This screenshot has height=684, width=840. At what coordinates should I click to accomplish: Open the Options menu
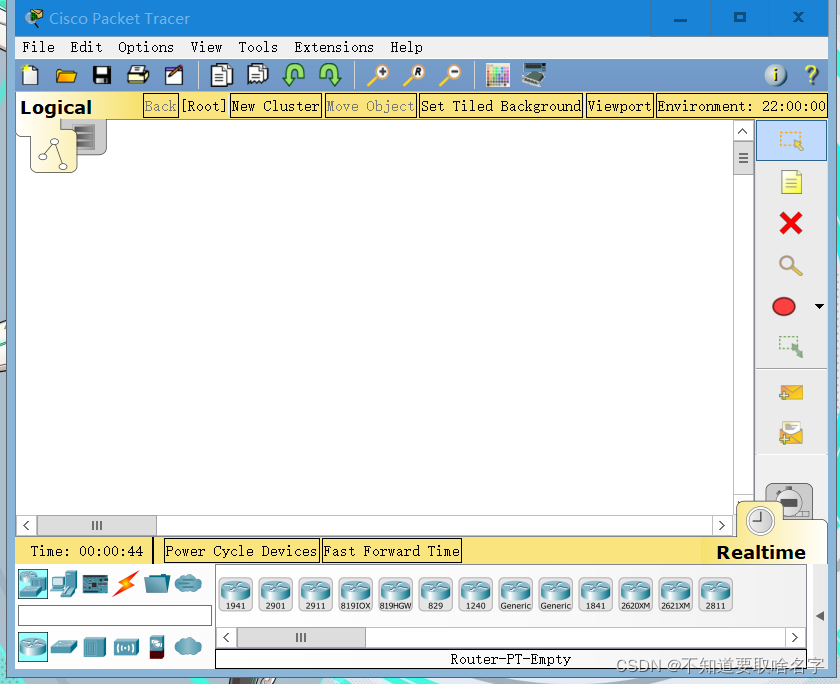pyautogui.click(x=146, y=47)
